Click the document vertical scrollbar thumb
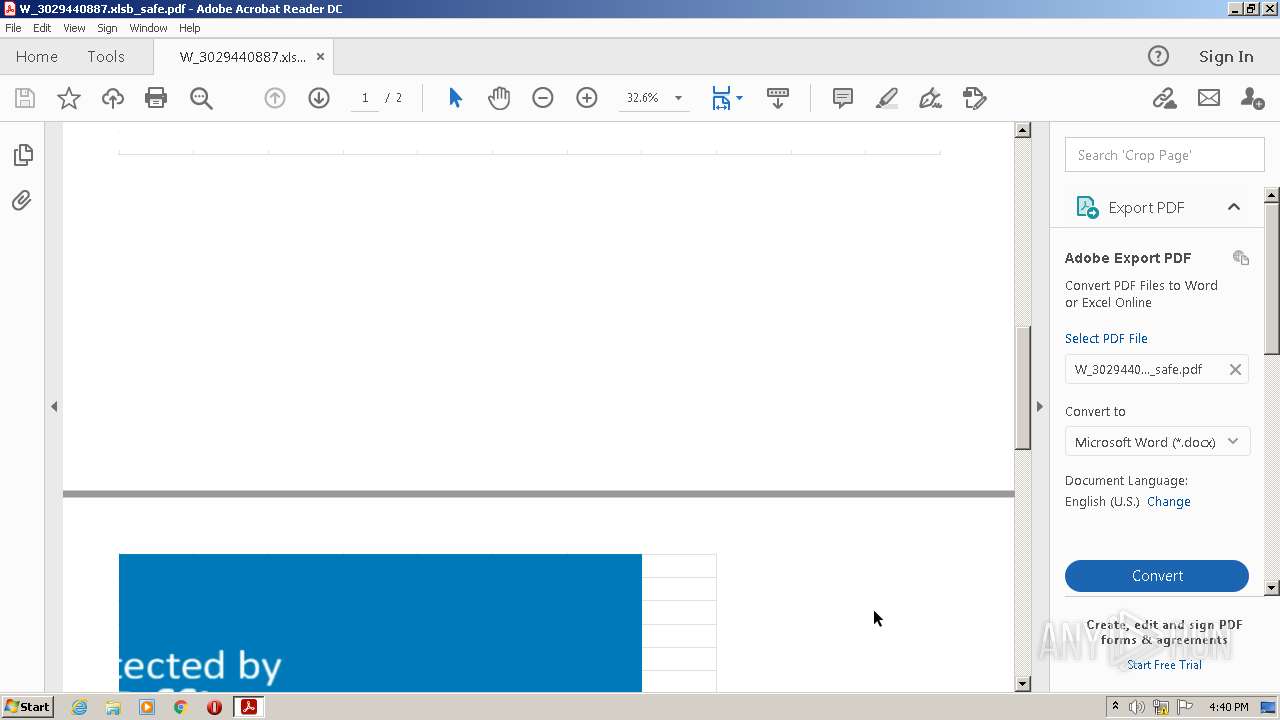The image size is (1280, 720). [x=1022, y=388]
